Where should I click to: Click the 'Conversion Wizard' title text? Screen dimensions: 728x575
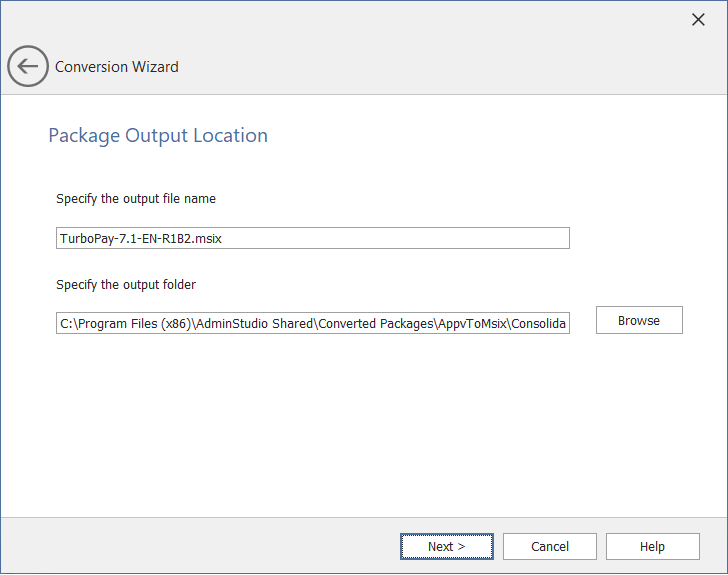(x=117, y=67)
